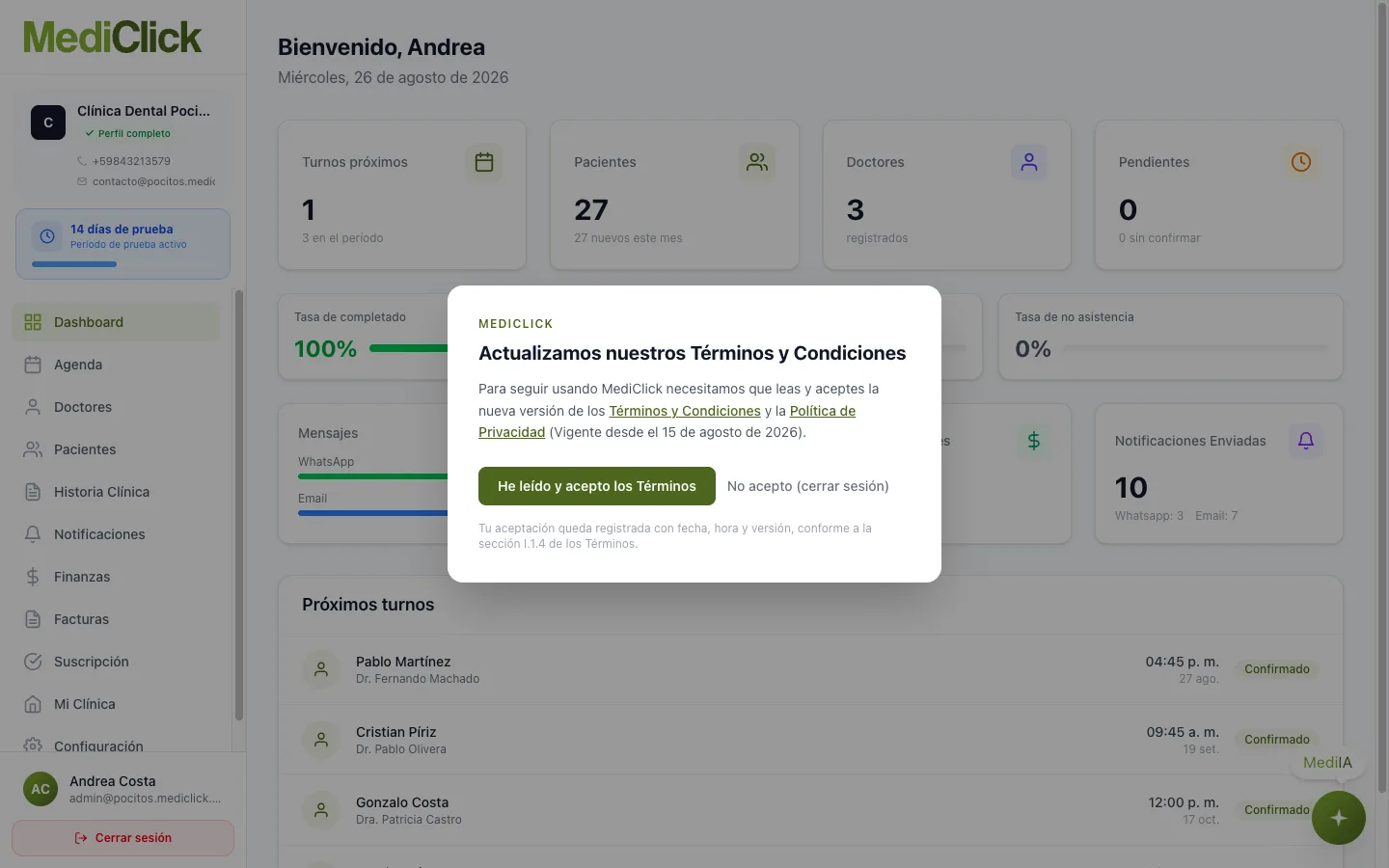This screenshot has width=1389, height=868.
Task: Click the clinic's black "C" avatar
Action: tap(48, 122)
